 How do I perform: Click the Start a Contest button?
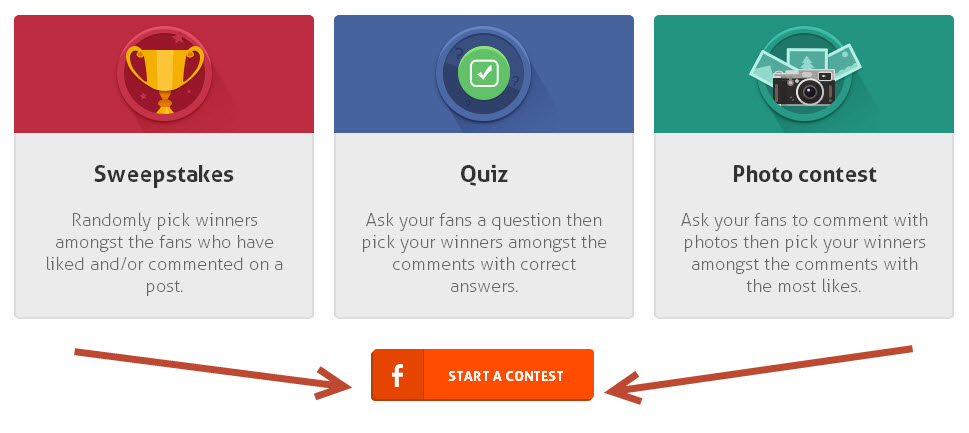point(482,375)
